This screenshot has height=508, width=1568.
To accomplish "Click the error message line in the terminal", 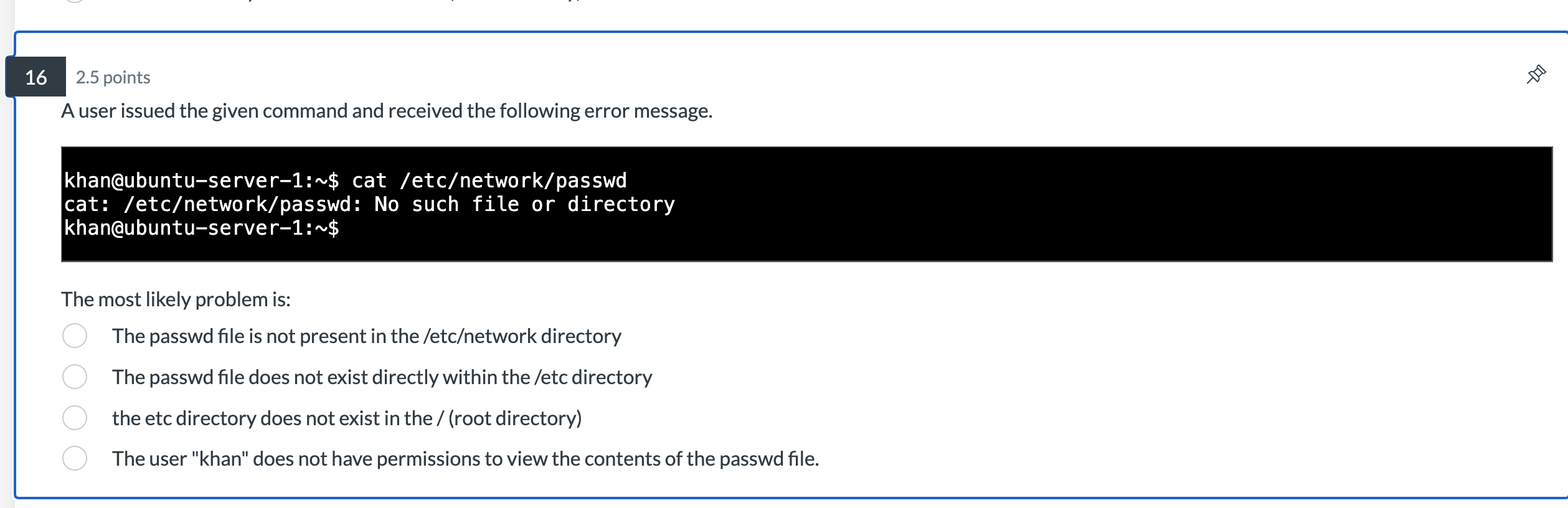I will click(x=369, y=204).
